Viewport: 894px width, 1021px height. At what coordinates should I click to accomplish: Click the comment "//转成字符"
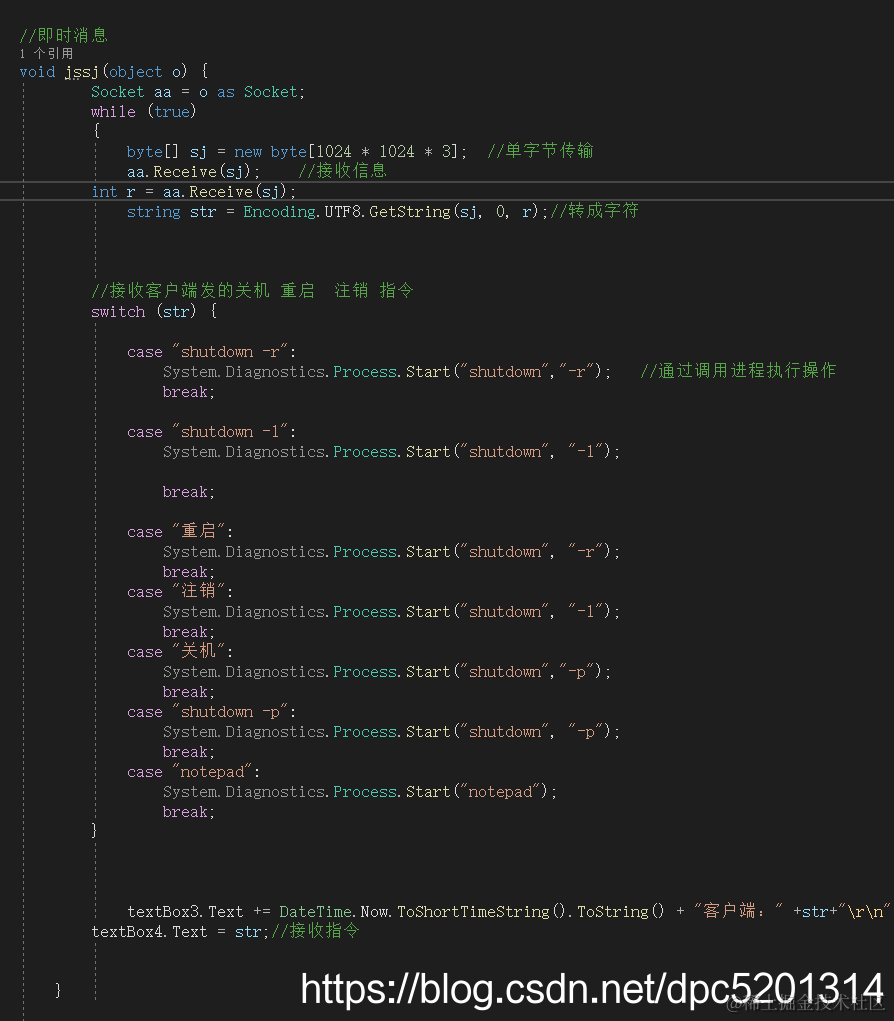coord(594,210)
